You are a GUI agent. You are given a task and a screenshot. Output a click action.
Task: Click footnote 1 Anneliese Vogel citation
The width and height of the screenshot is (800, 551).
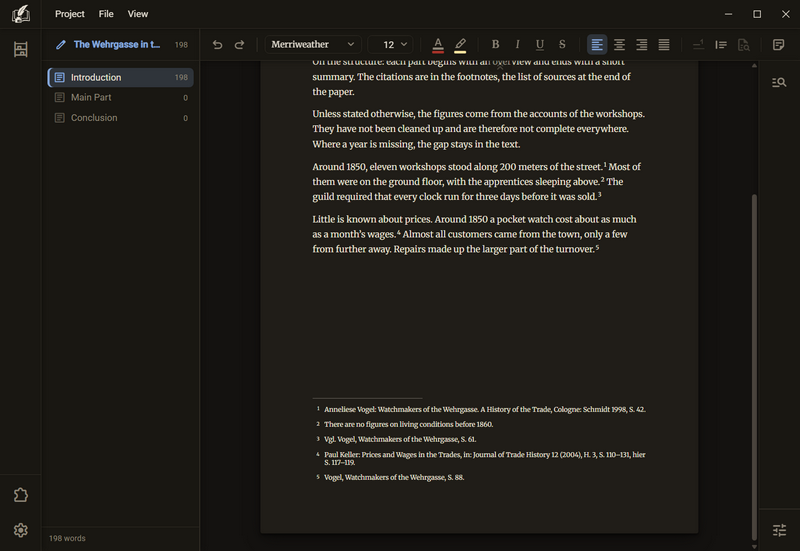485,409
